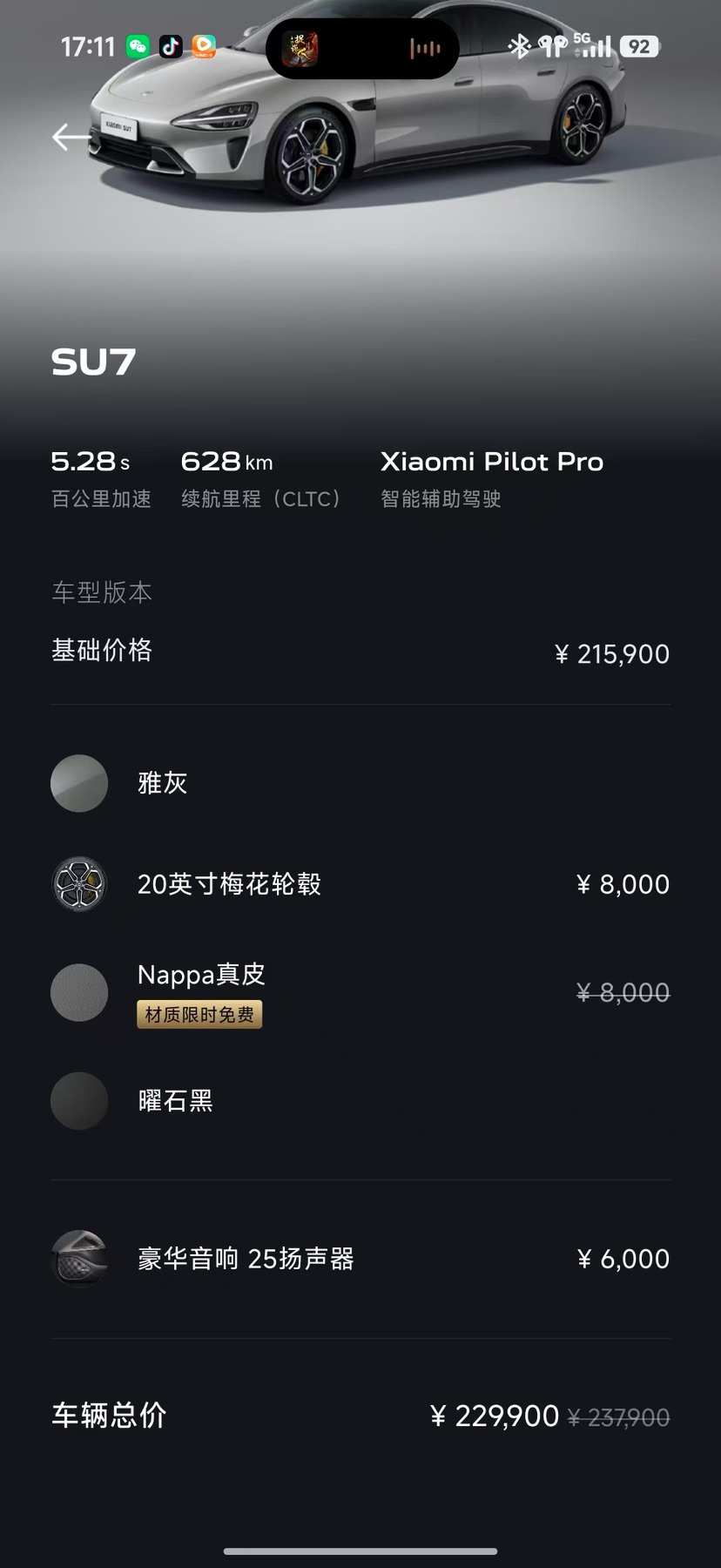
Task: Open the 20英寸梅花轮毂 wheel thumbnail
Action: pyautogui.click(x=79, y=884)
